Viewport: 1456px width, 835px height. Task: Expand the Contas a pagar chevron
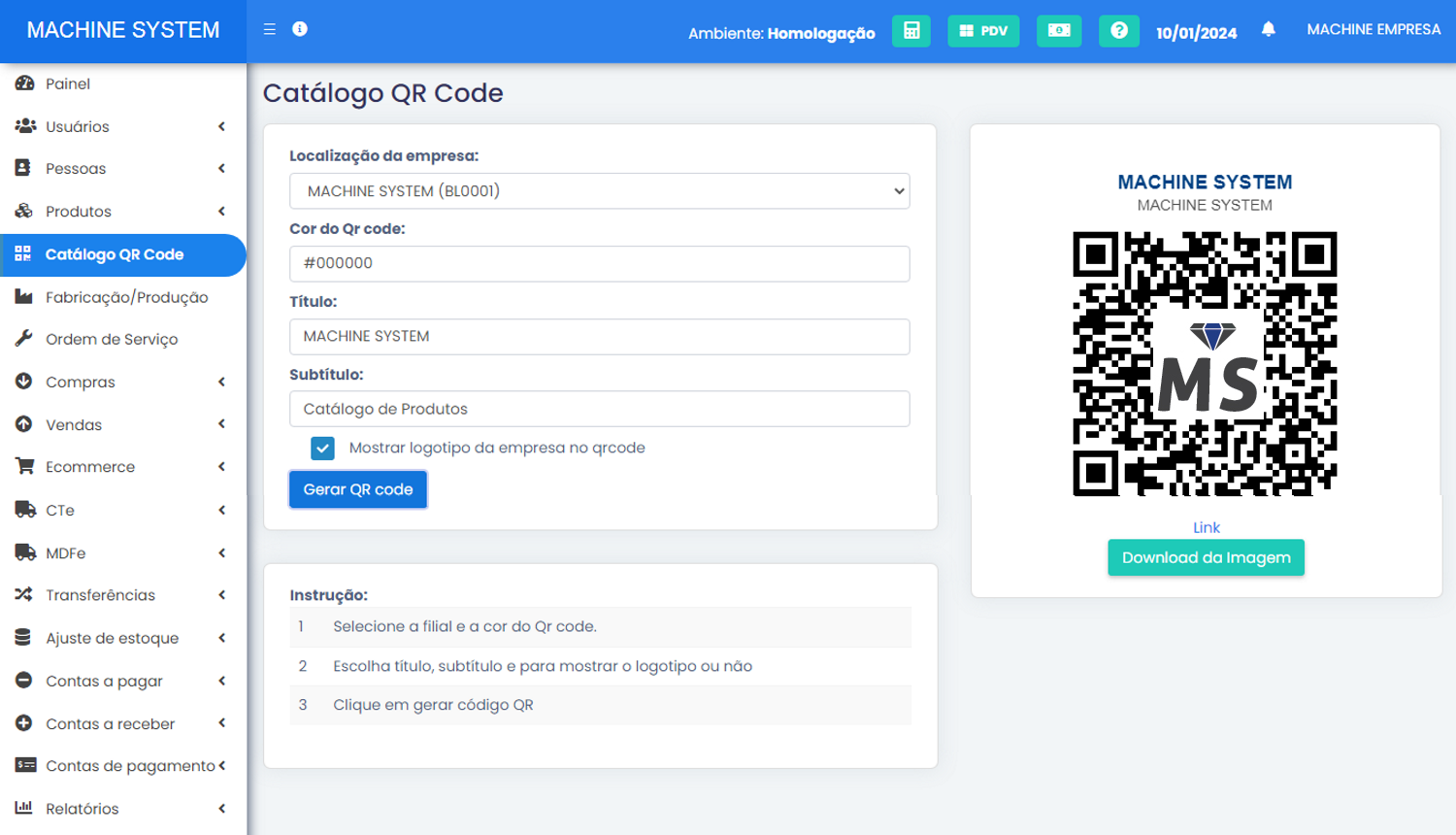(222, 680)
